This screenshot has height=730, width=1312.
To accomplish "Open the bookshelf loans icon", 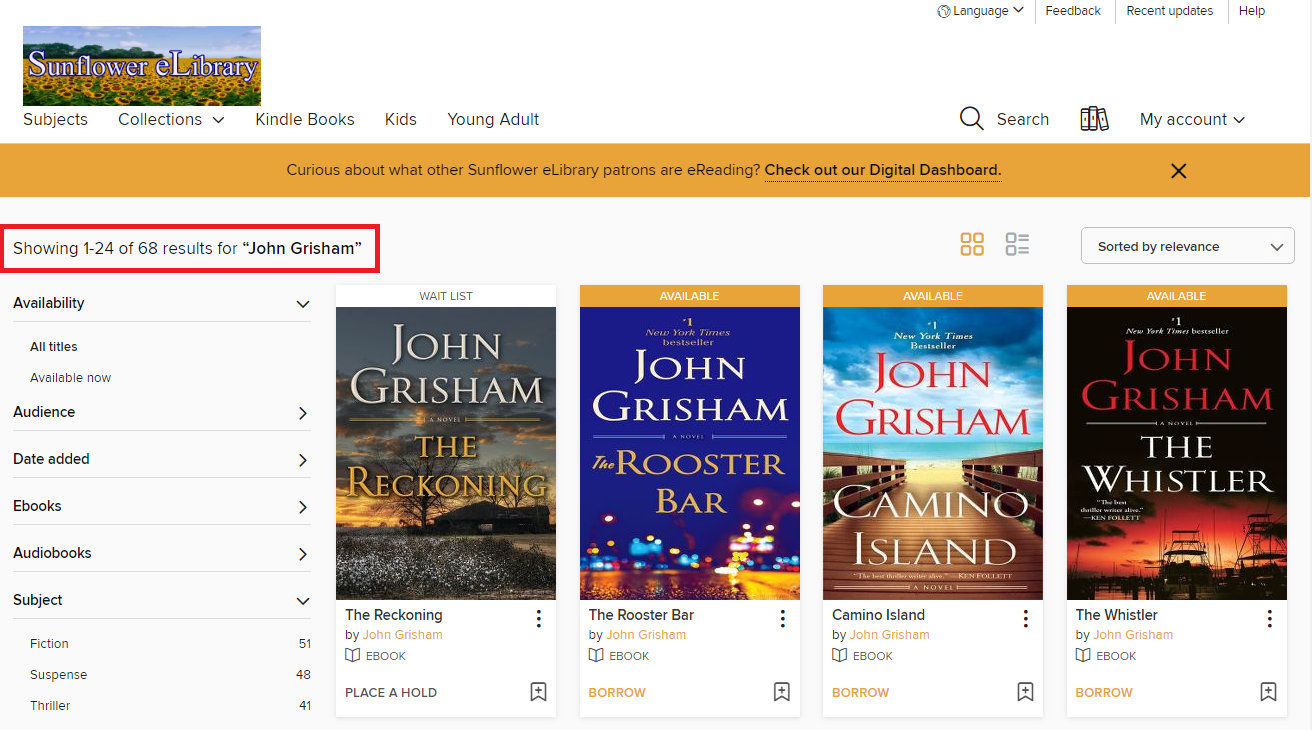I will click(x=1094, y=119).
